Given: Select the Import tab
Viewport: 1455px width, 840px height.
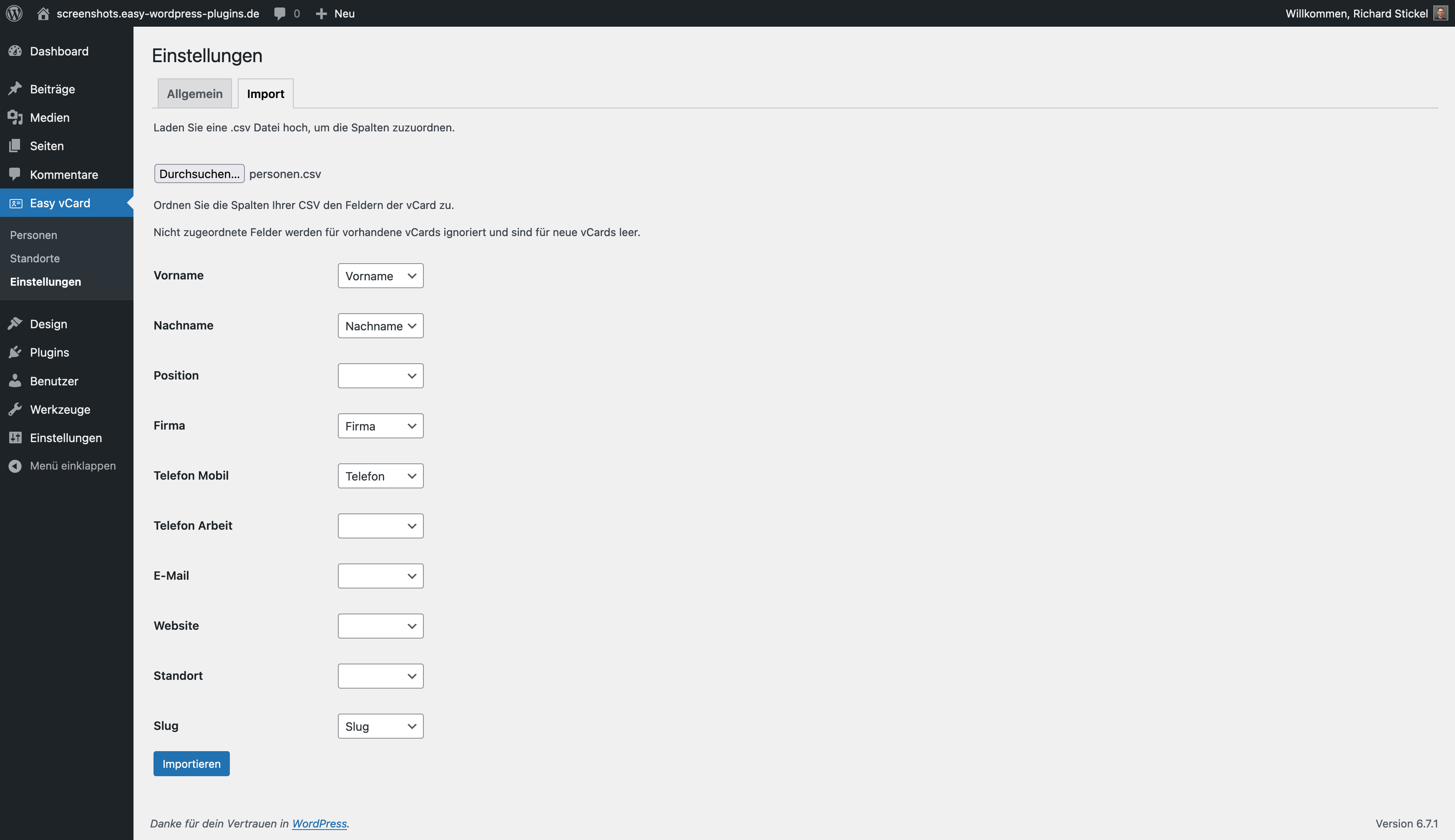Looking at the screenshot, I should pyautogui.click(x=266, y=93).
